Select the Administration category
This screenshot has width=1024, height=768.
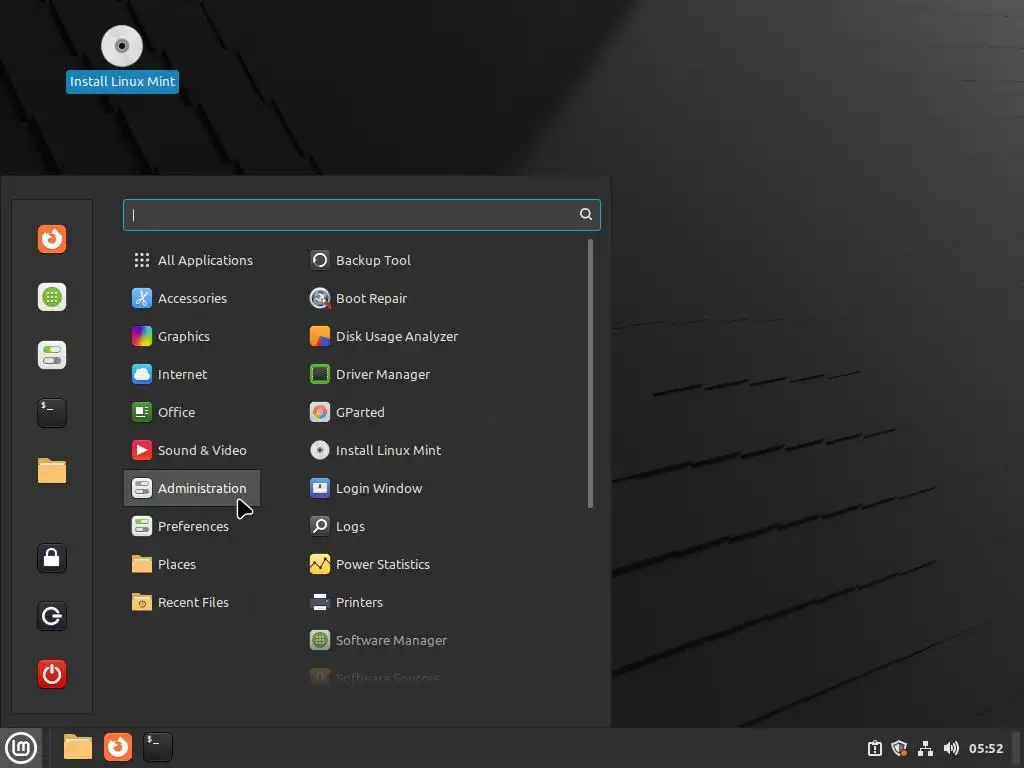point(192,488)
